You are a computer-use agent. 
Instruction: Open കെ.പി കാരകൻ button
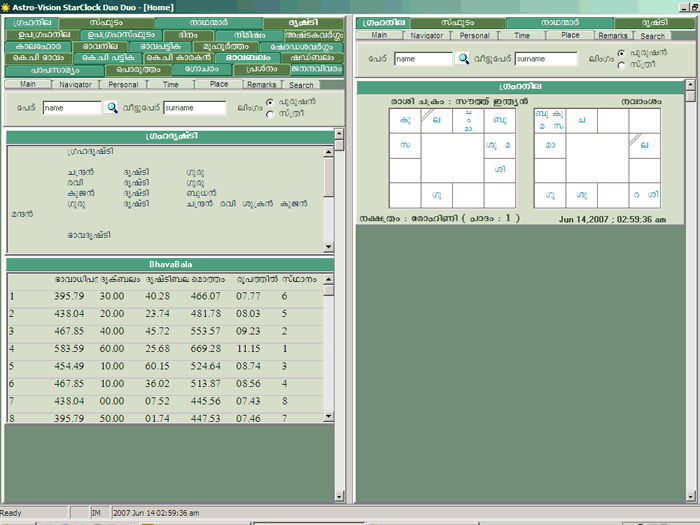tap(179, 58)
